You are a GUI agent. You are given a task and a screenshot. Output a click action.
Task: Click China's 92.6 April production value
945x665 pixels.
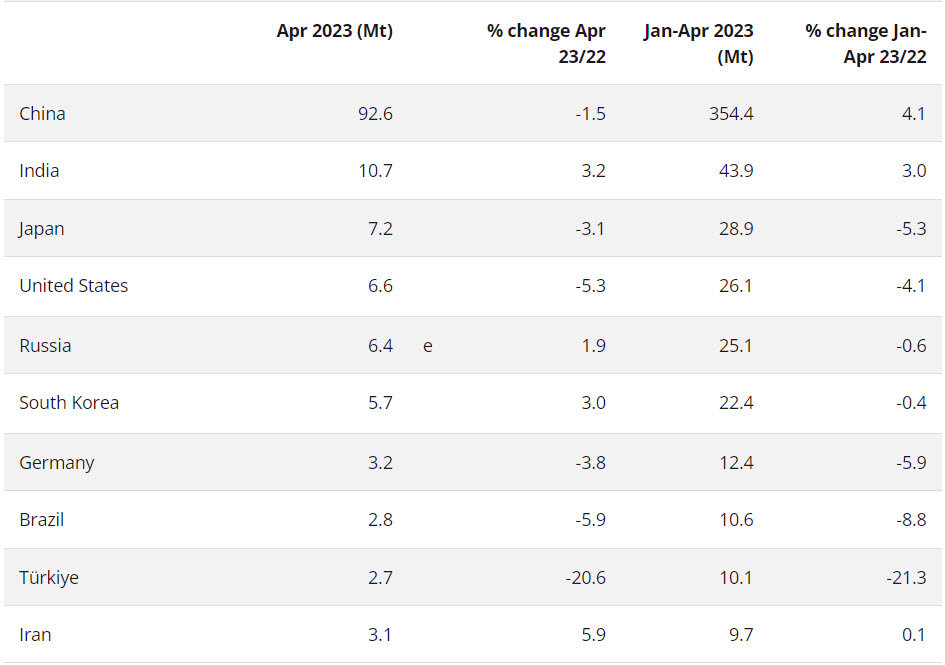(375, 113)
